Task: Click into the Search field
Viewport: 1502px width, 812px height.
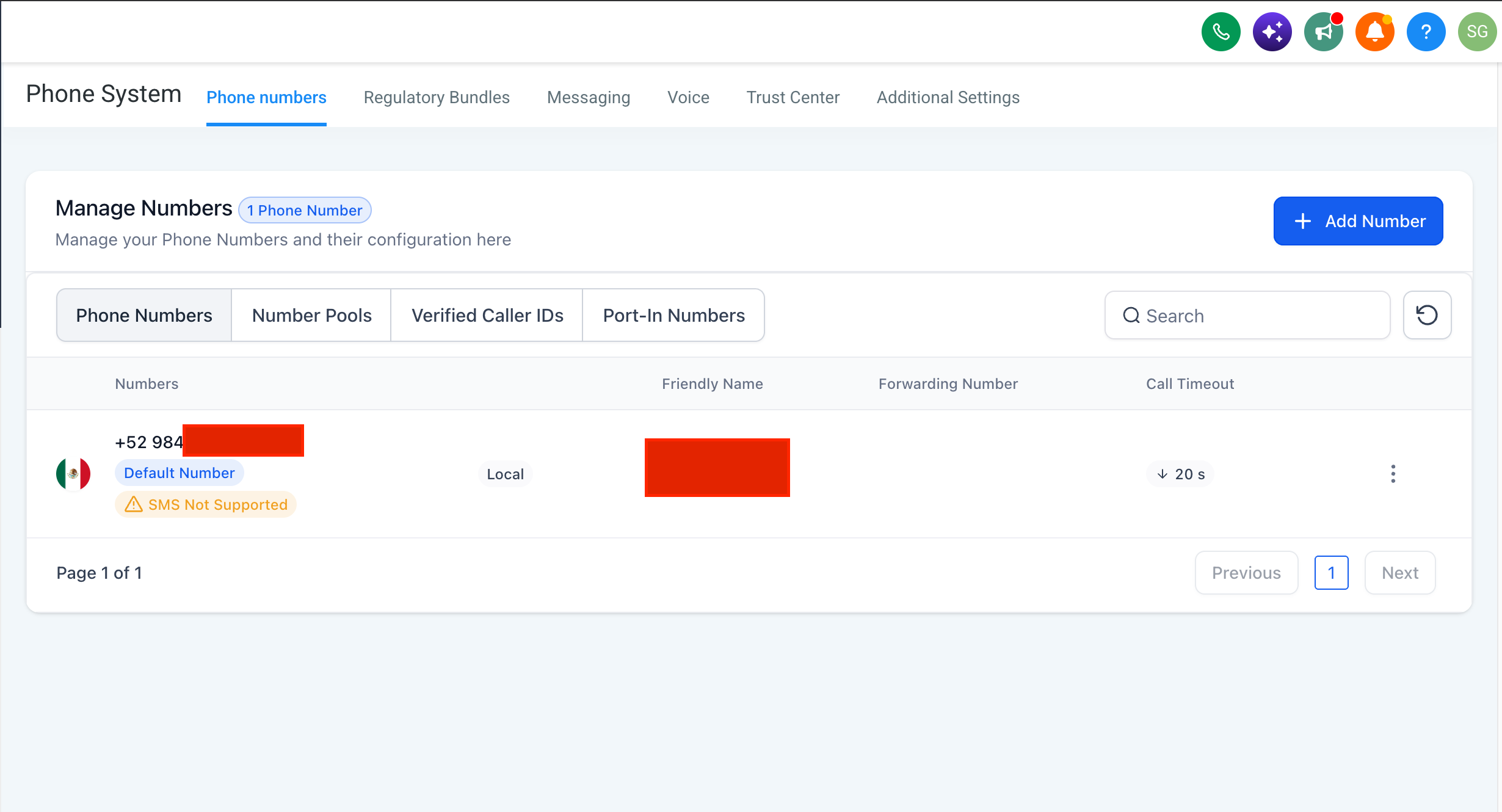Action: pos(1247,315)
